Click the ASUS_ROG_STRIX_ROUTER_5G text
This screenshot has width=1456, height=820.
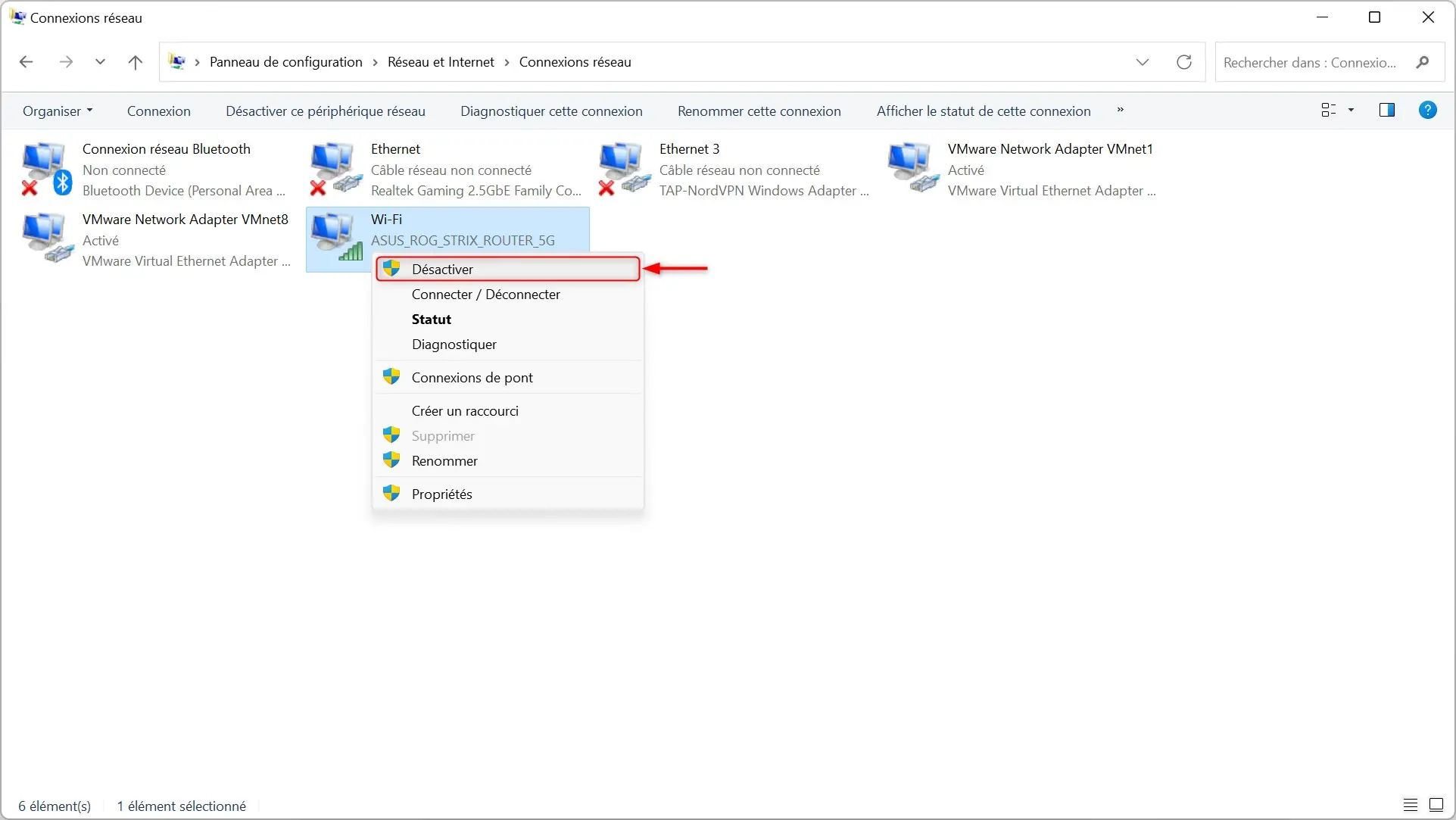pyautogui.click(x=463, y=241)
